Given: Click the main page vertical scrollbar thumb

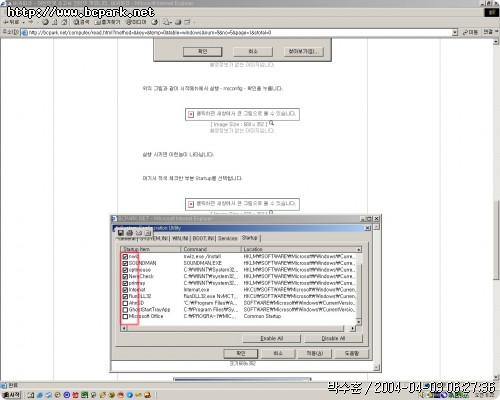Looking at the screenshot, I should pyautogui.click(x=497, y=239).
